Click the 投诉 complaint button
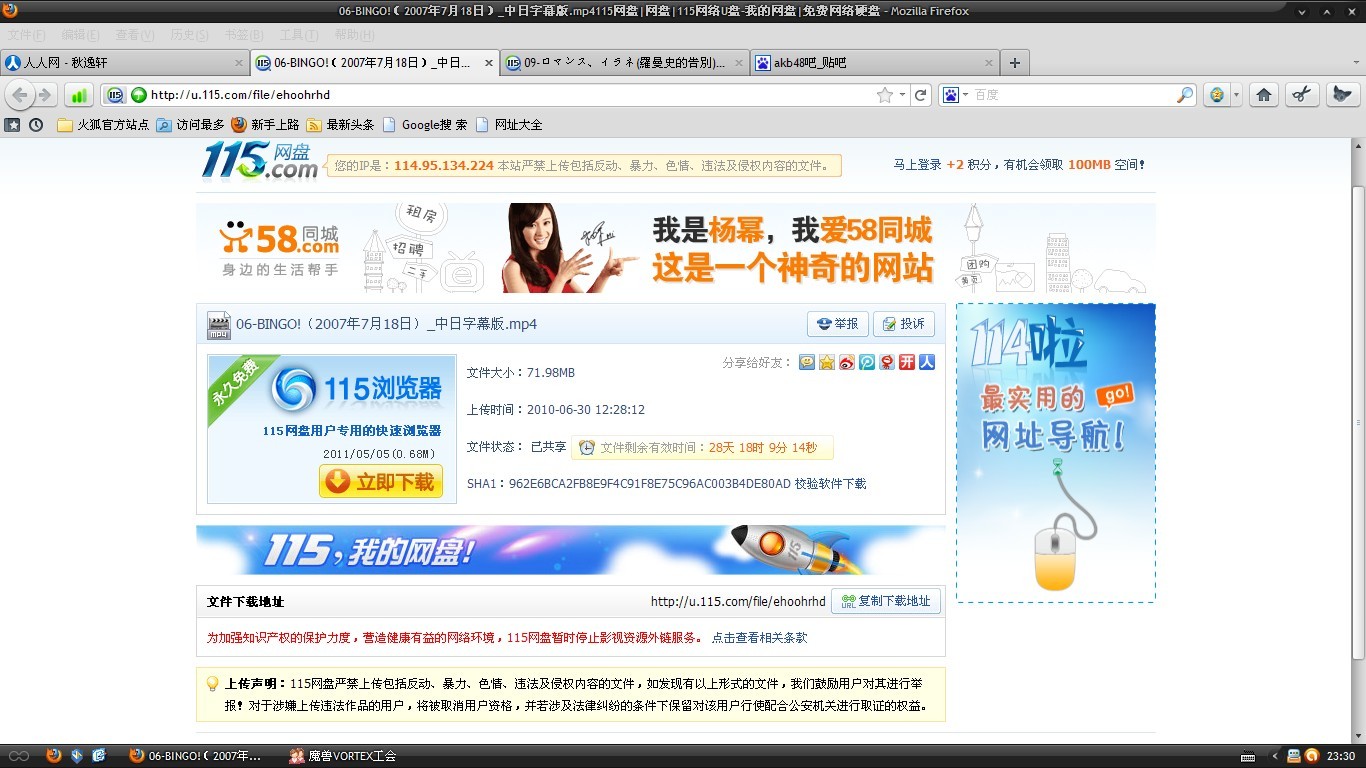 pos(904,324)
